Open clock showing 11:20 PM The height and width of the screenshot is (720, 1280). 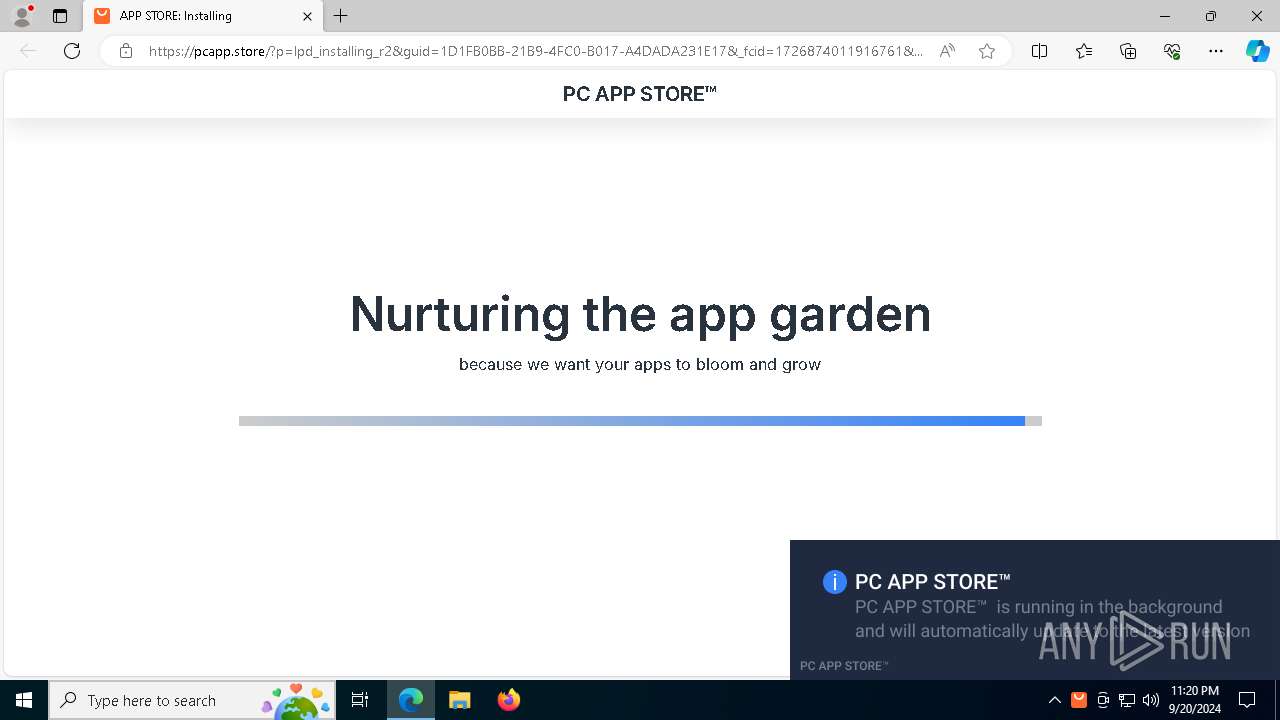(1194, 700)
